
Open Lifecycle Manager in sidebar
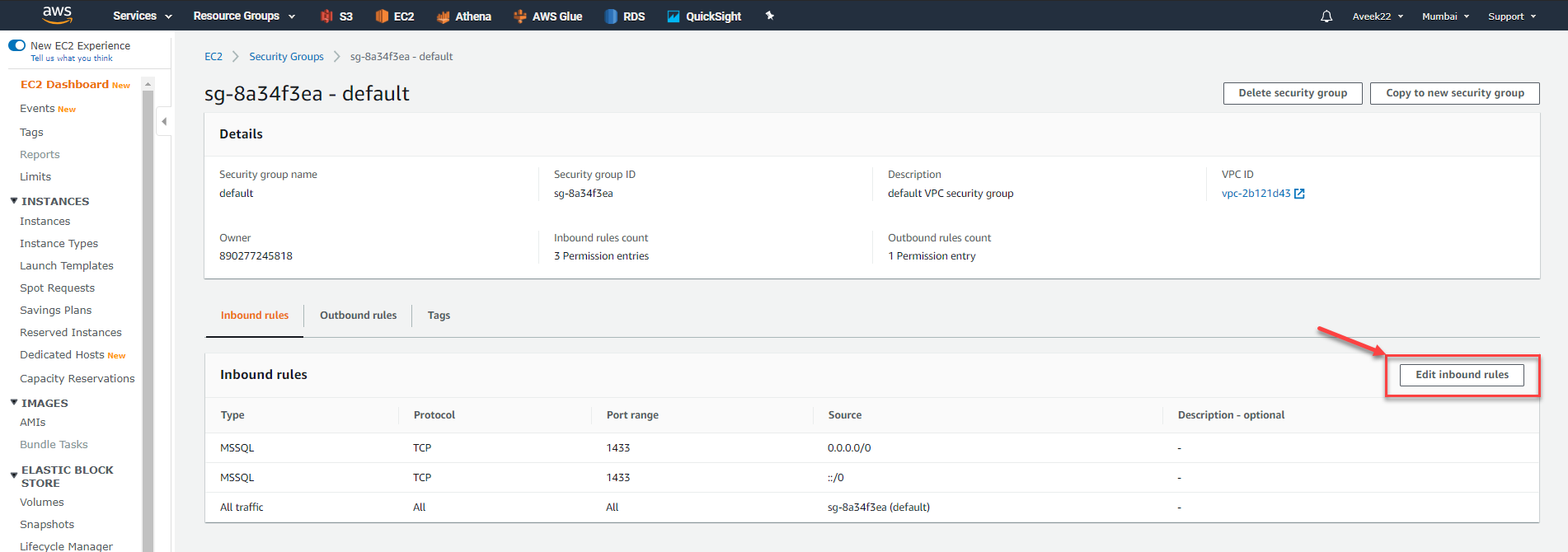(x=66, y=546)
